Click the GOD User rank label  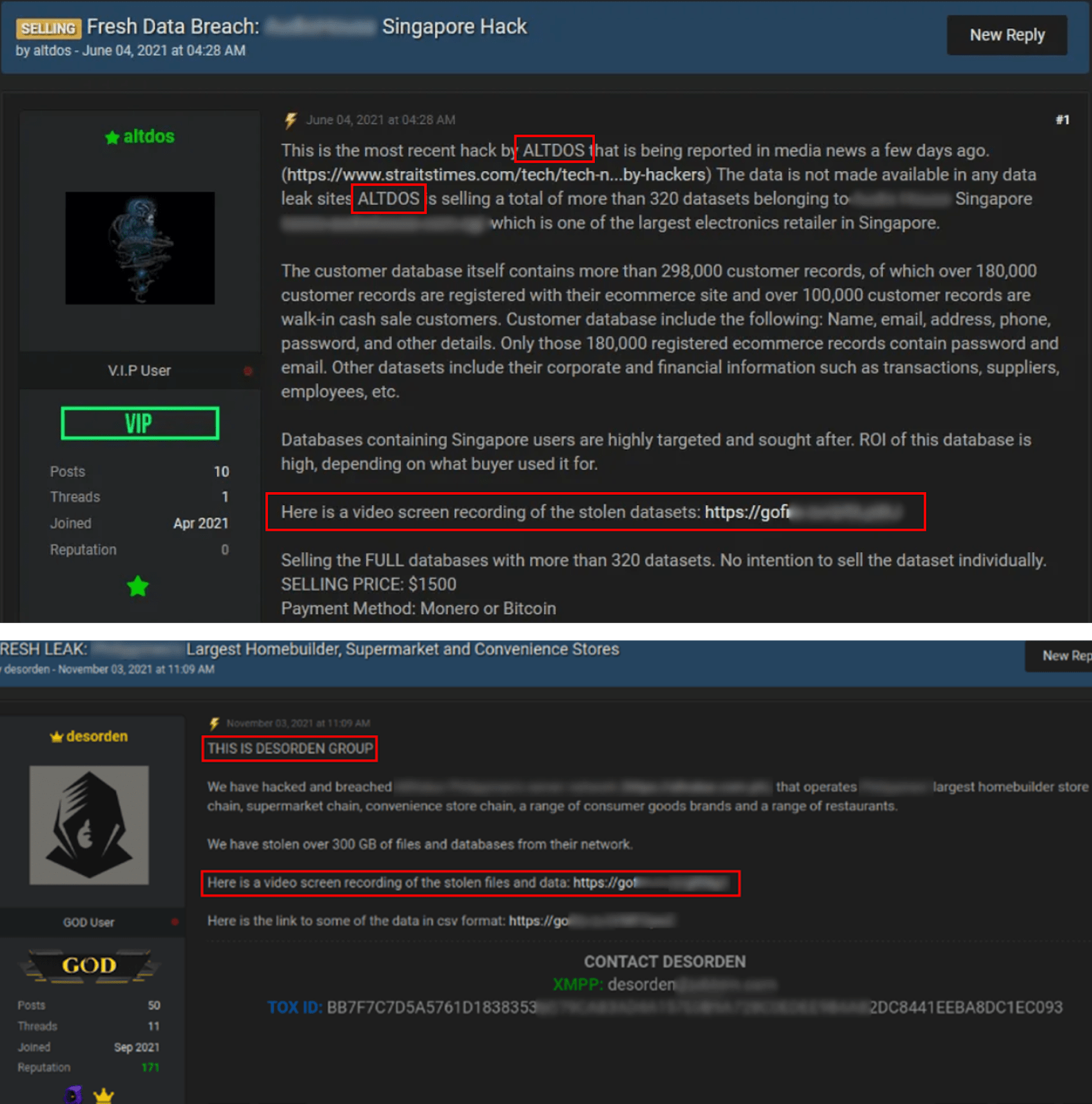pyautogui.click(x=89, y=923)
